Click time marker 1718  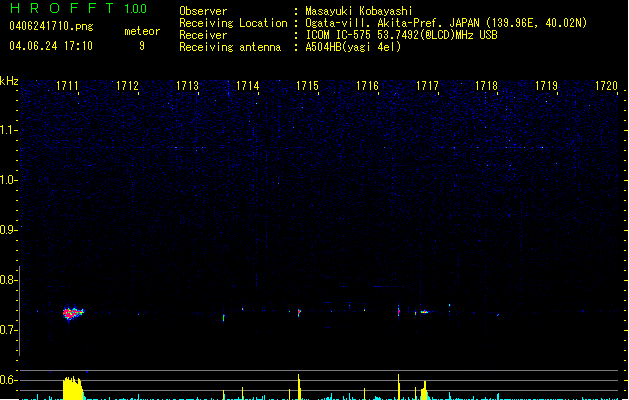(487, 86)
